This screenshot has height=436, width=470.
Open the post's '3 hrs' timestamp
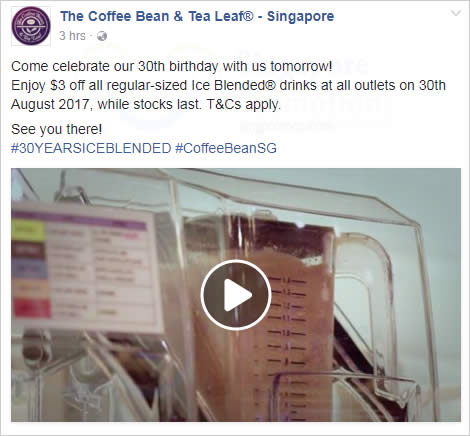point(72,36)
